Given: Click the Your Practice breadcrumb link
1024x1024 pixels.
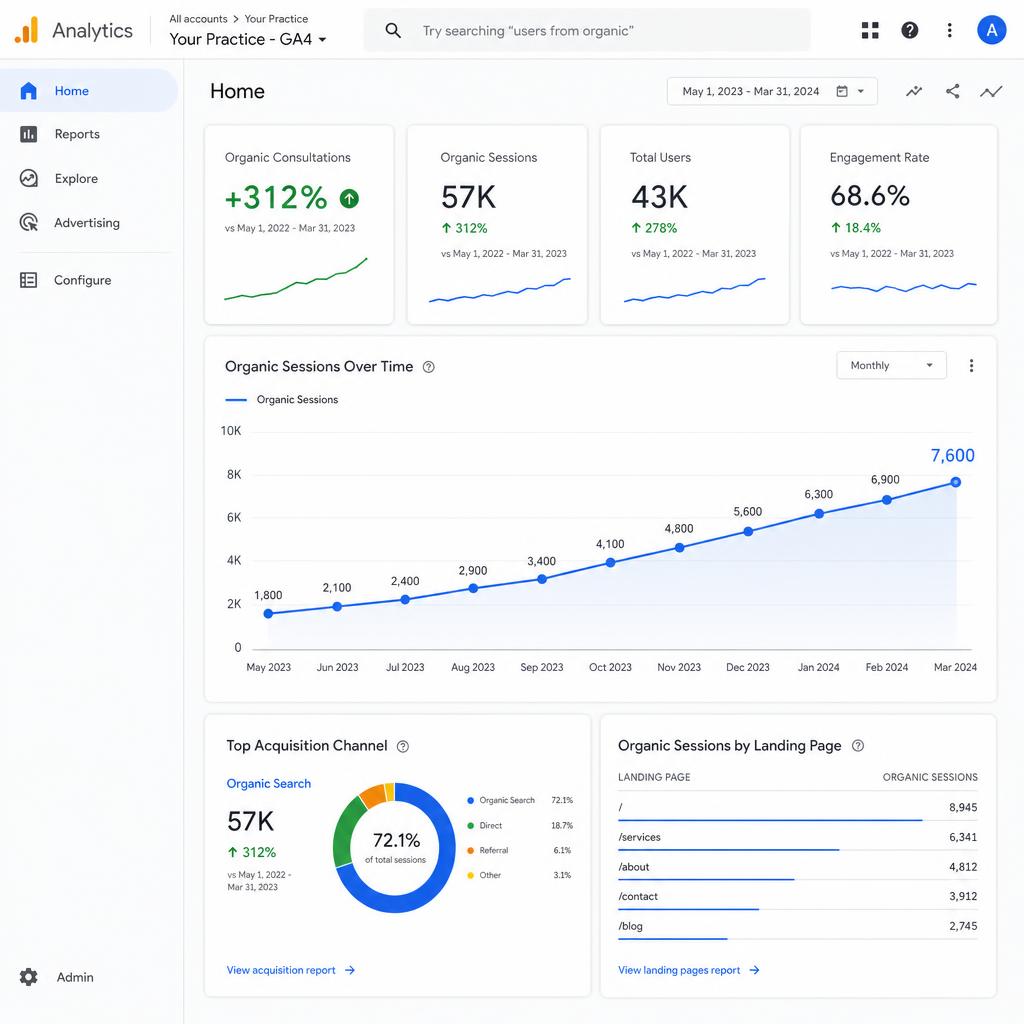Looking at the screenshot, I should point(276,19).
